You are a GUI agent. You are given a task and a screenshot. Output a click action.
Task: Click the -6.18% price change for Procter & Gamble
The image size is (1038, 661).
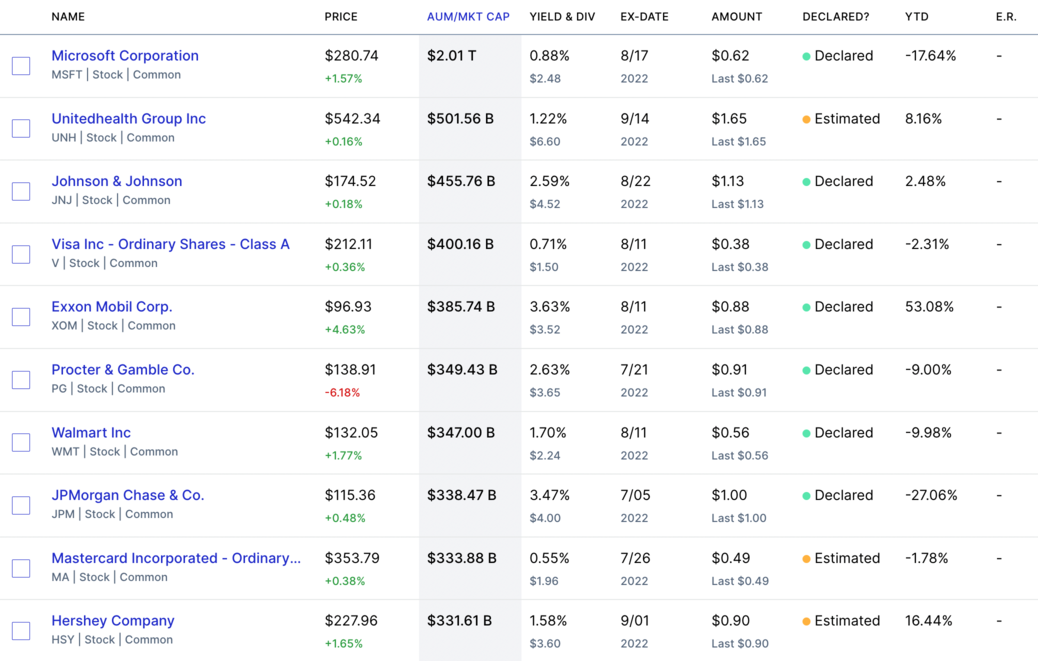(342, 392)
